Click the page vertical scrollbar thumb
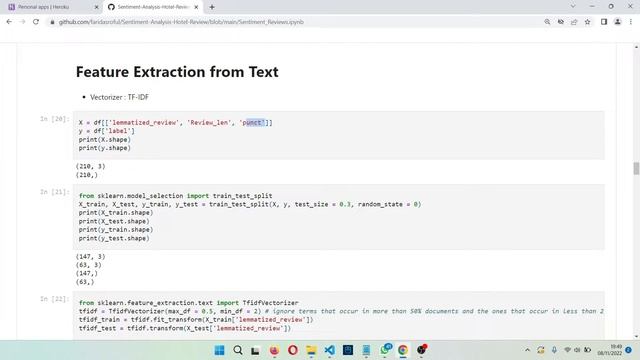640x360 pixels. [x=636, y=168]
